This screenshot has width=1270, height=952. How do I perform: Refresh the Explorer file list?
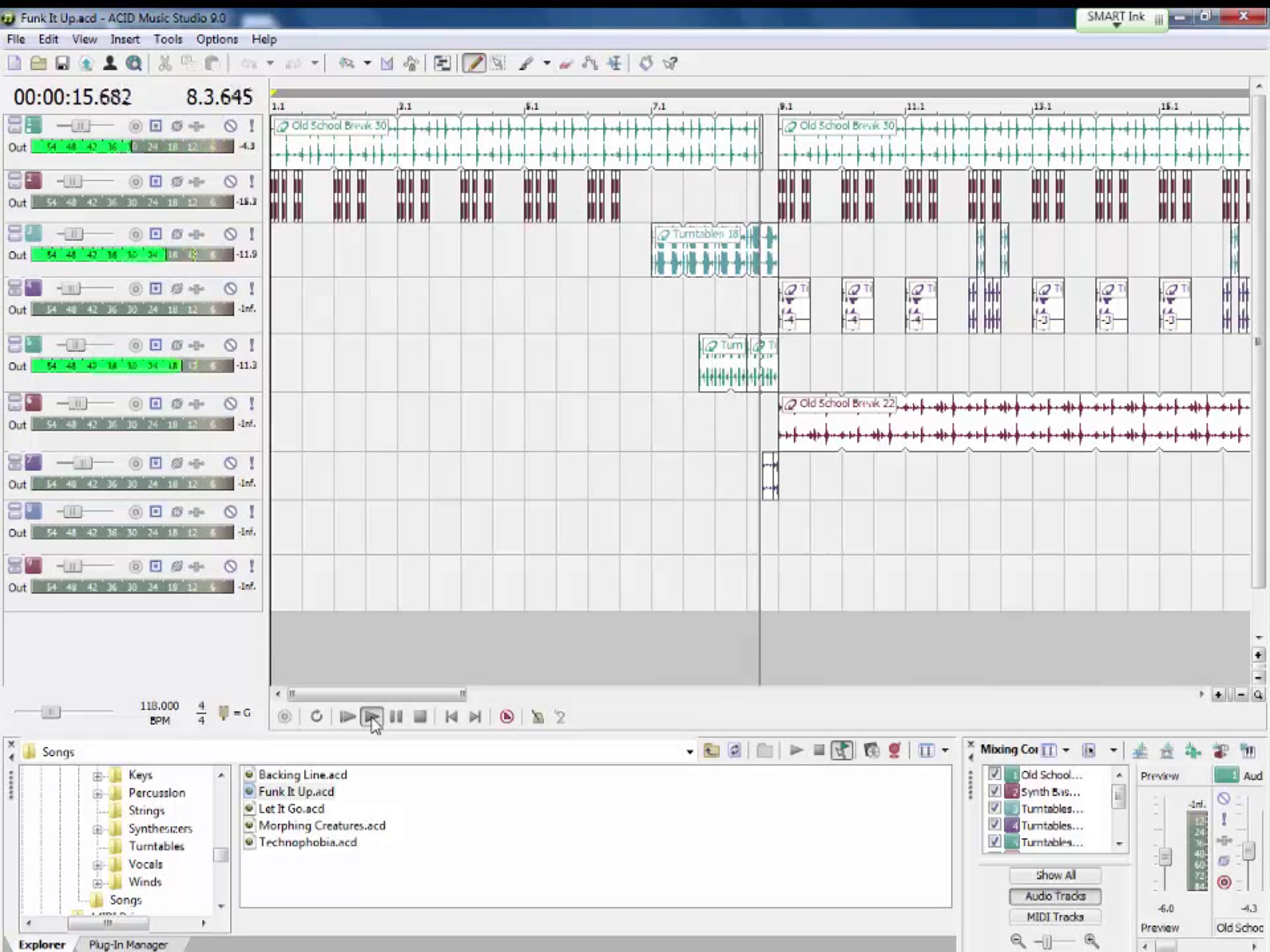point(735,750)
